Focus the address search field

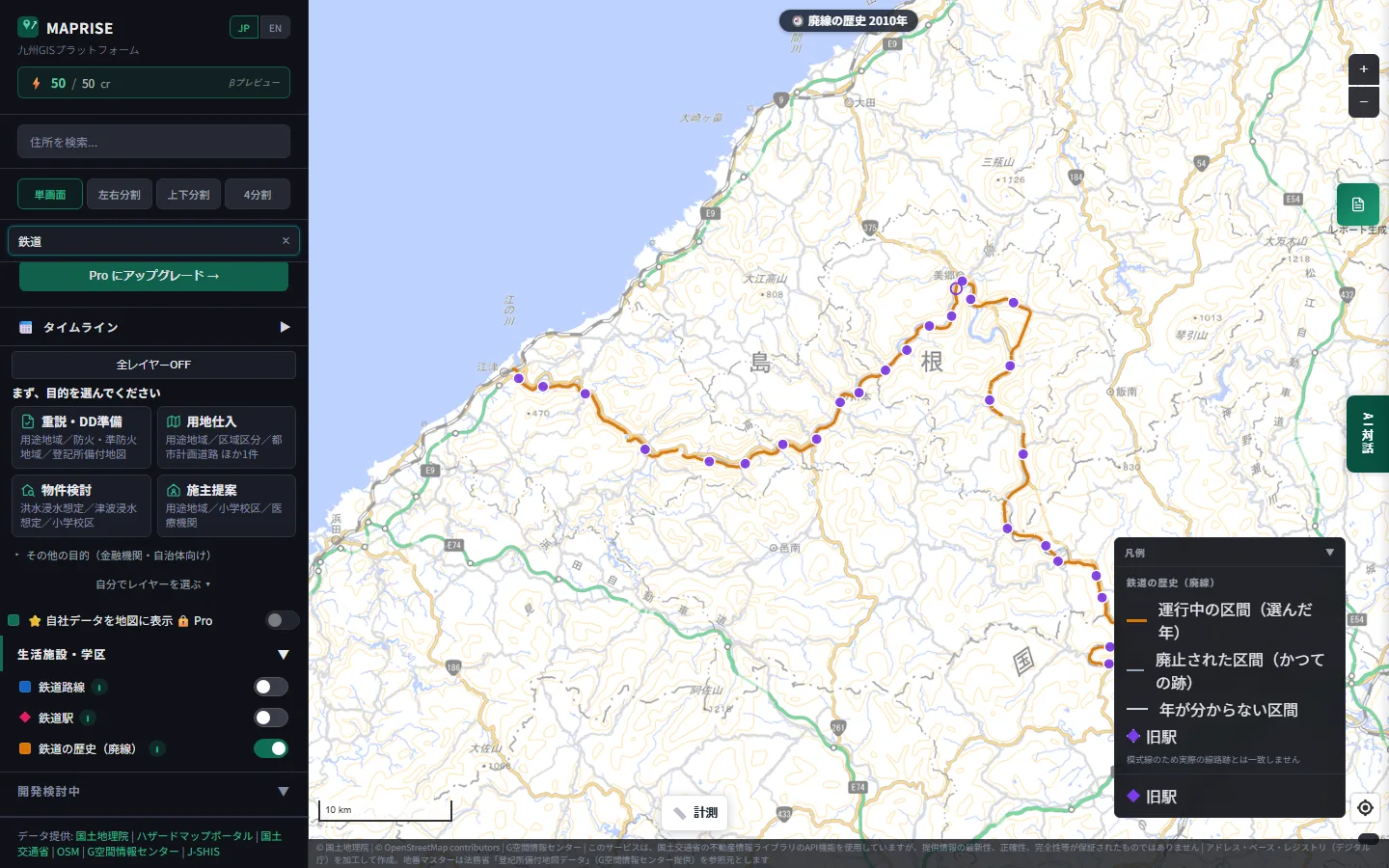[x=153, y=142]
